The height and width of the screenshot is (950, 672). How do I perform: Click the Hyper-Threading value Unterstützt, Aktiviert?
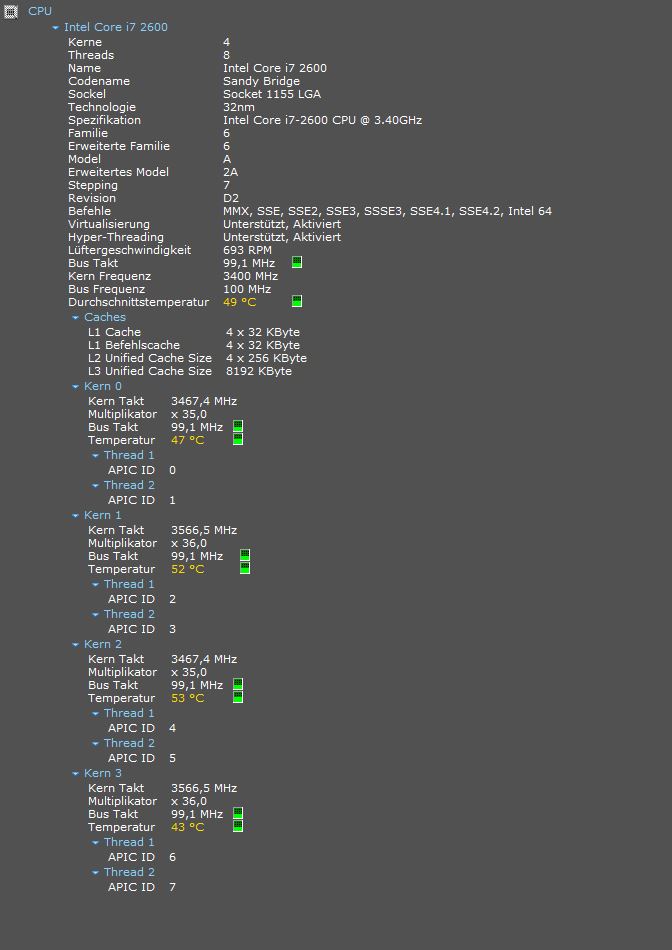coord(282,237)
